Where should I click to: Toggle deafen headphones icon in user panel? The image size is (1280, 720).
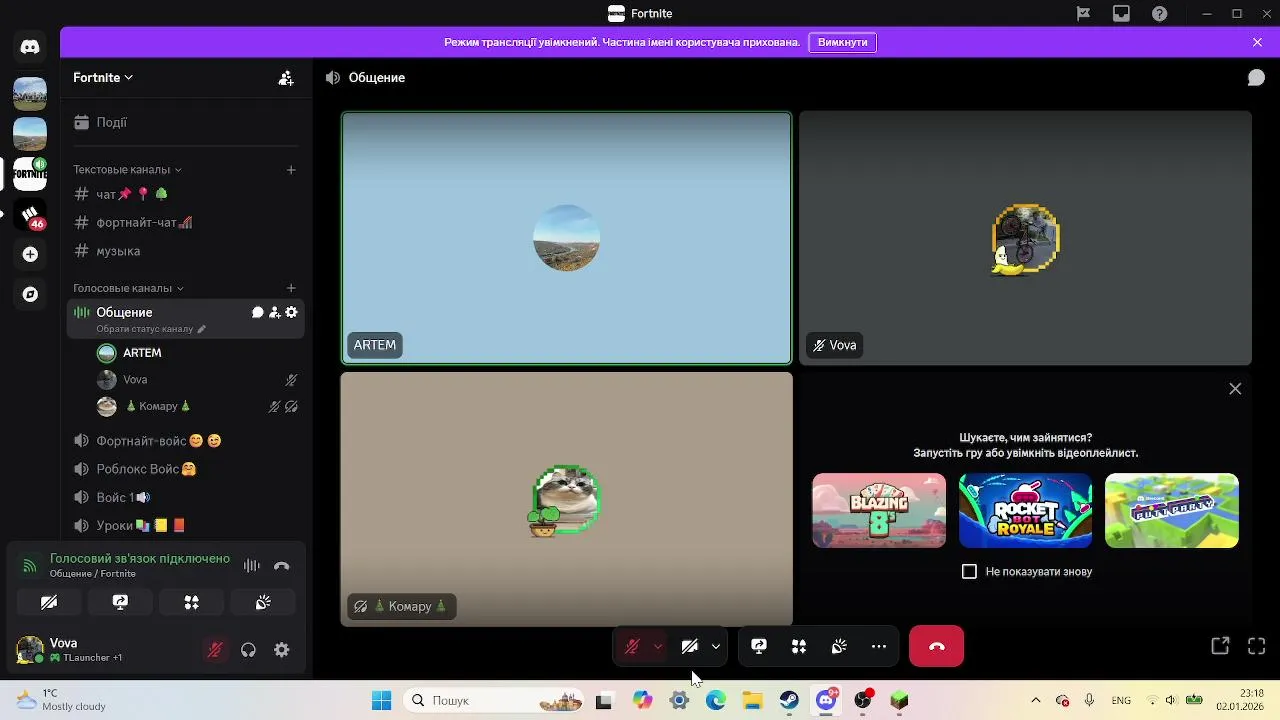click(x=248, y=650)
